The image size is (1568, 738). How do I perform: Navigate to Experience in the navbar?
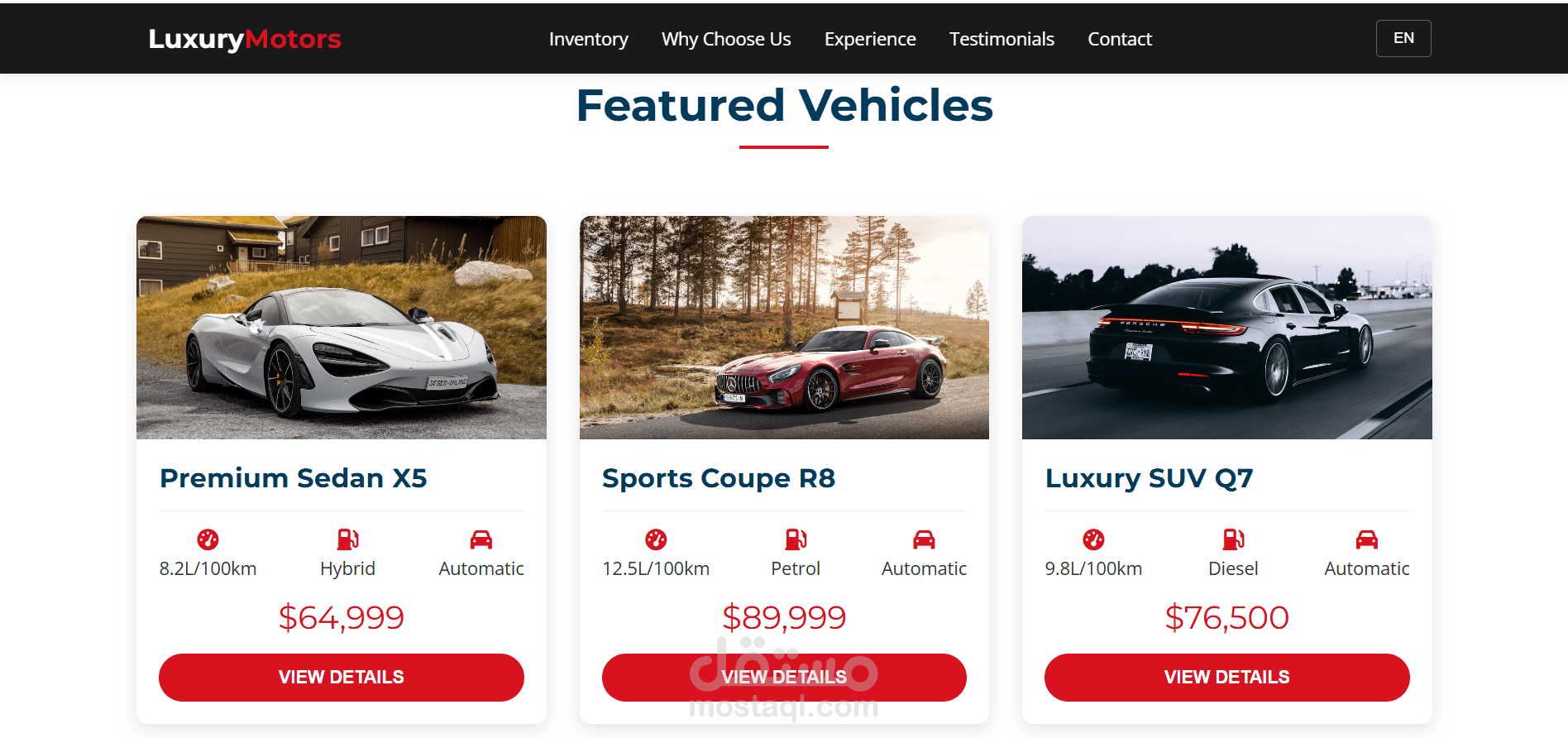coord(870,39)
